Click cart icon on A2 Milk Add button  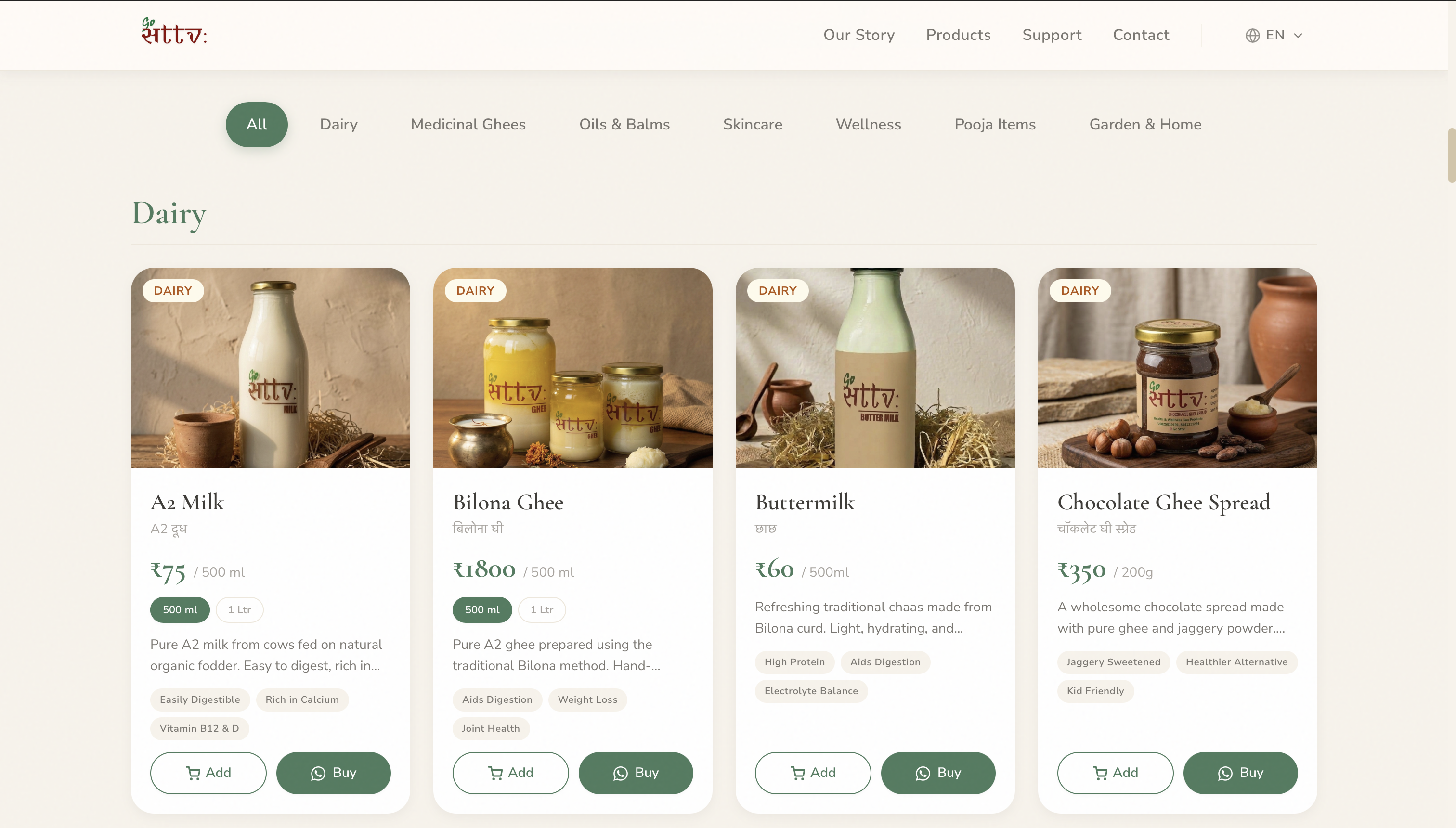tap(194, 773)
